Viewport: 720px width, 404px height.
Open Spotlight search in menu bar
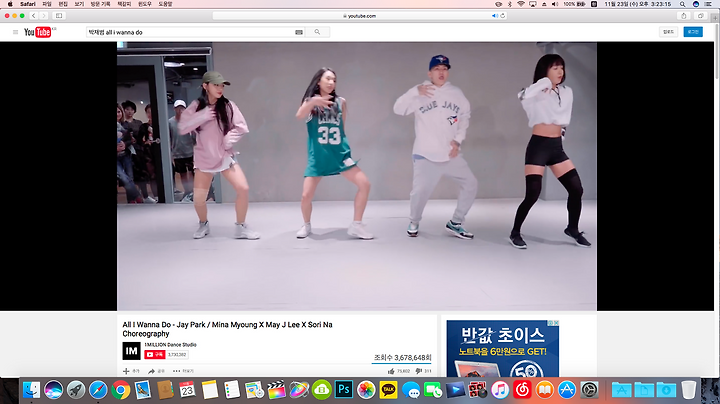683,4
